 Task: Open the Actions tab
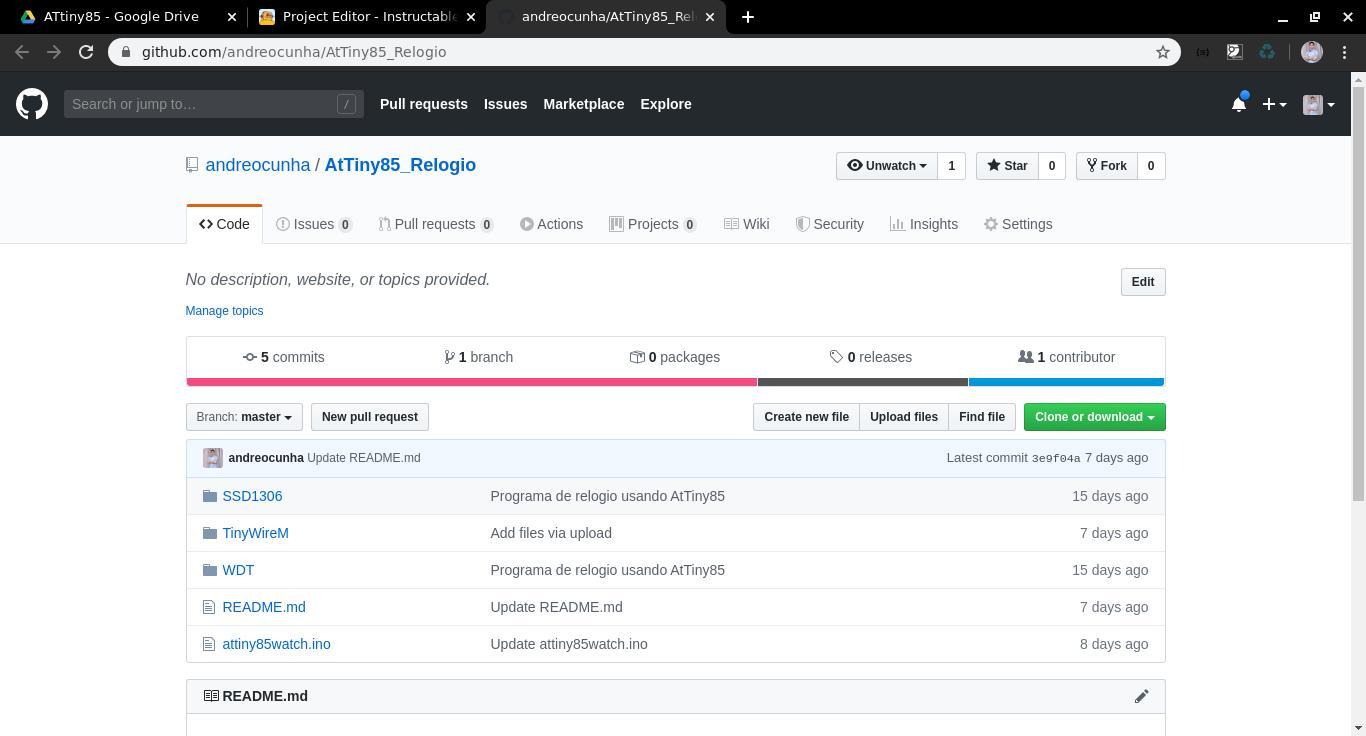[x=552, y=224]
